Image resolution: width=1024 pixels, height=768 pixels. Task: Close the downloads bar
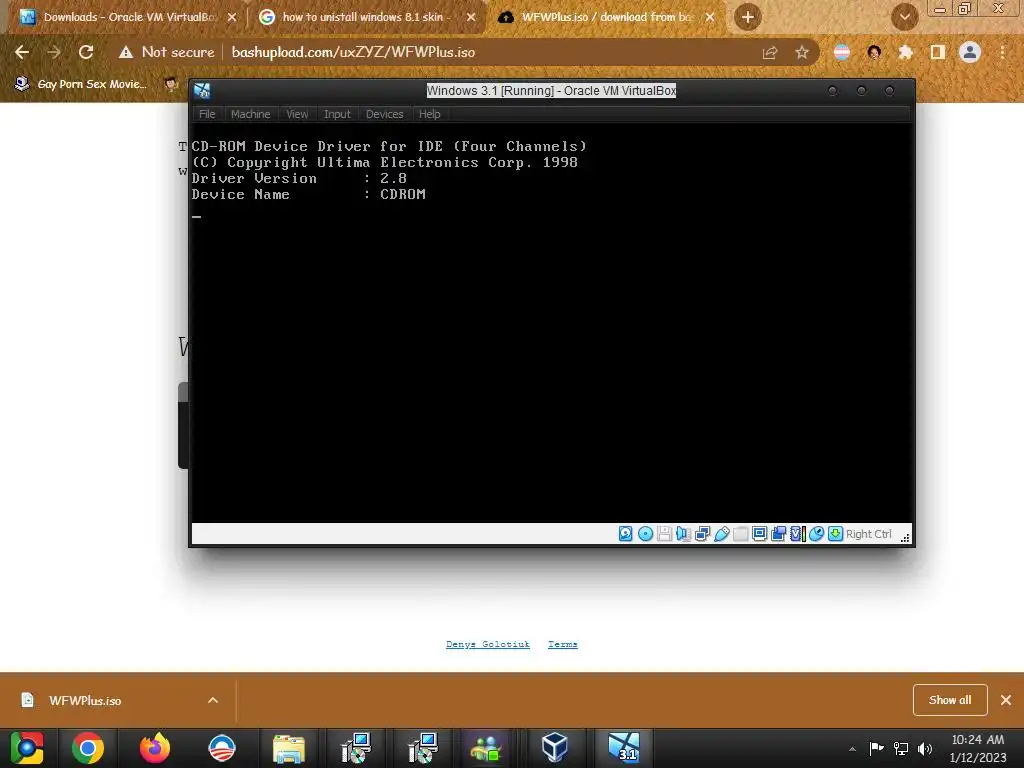click(x=1006, y=700)
